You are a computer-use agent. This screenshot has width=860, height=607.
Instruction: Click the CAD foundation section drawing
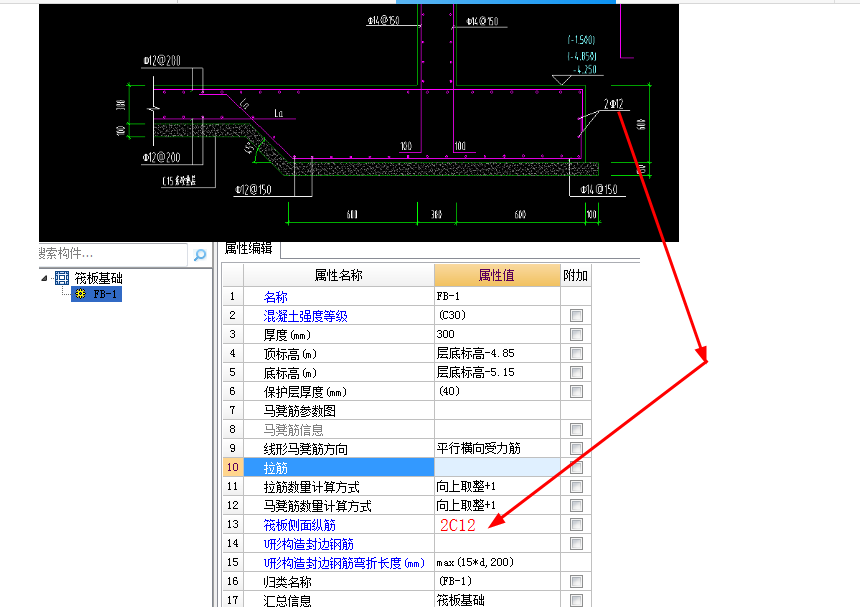359,123
